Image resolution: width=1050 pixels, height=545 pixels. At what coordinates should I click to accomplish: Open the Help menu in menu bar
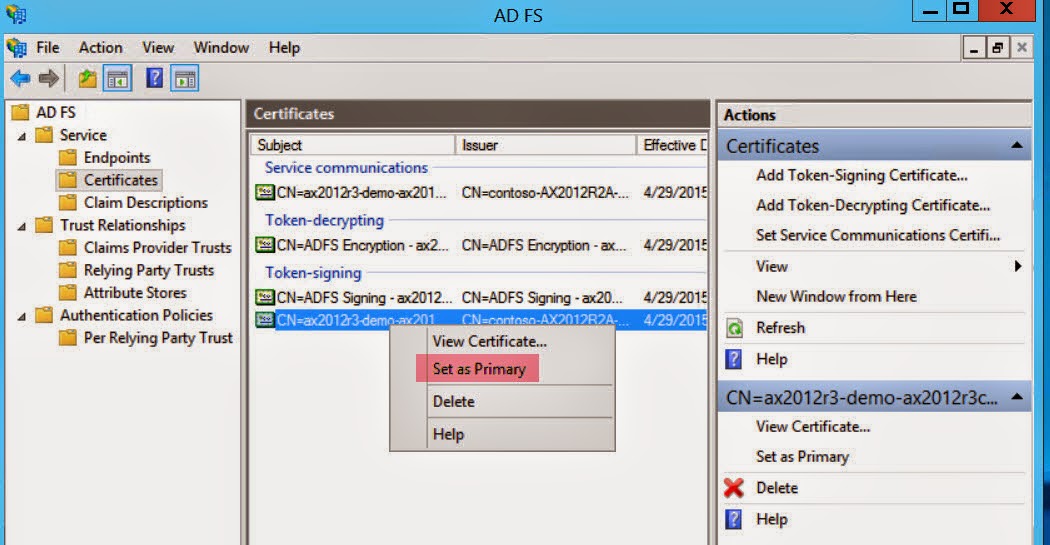pyautogui.click(x=284, y=48)
